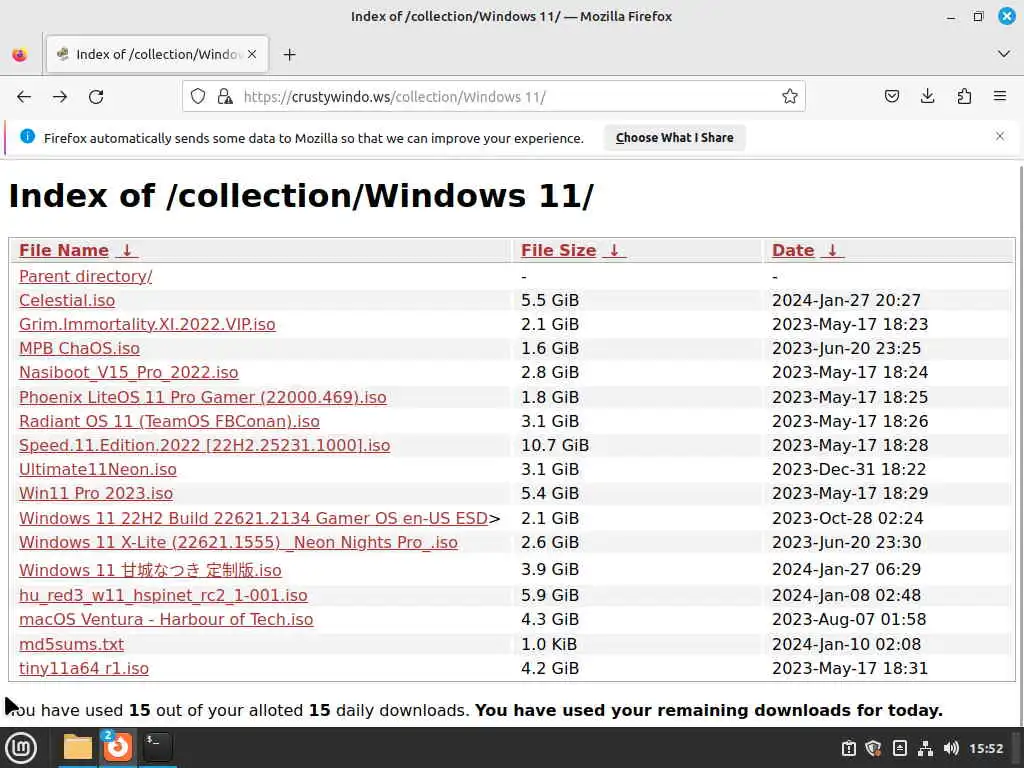Save page to Pocket
The height and width of the screenshot is (768, 1024).
[891, 97]
